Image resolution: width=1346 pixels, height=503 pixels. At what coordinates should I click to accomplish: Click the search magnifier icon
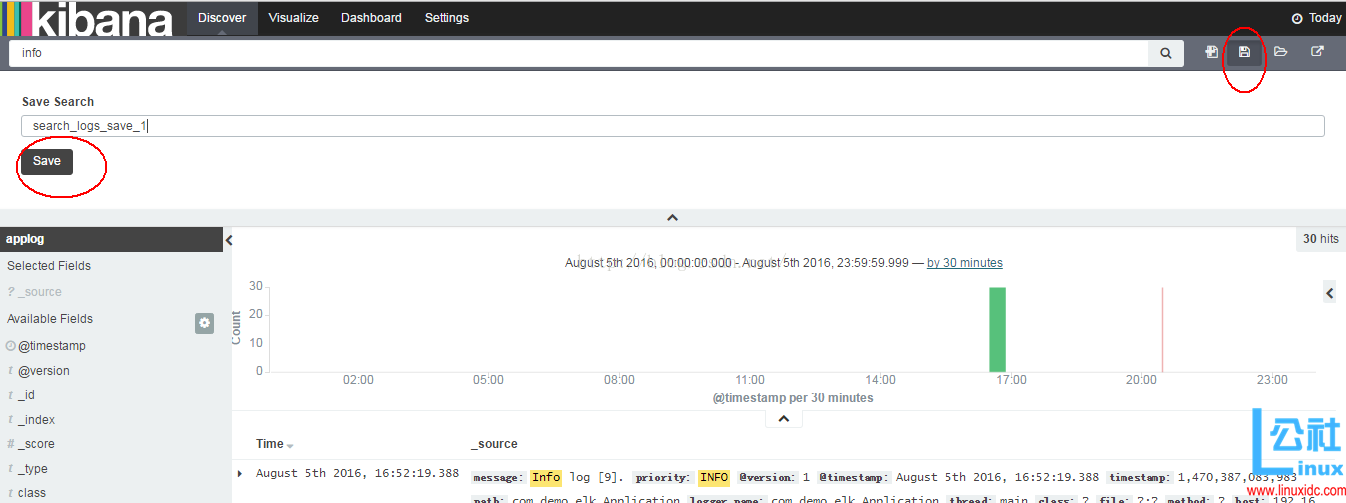click(1165, 53)
